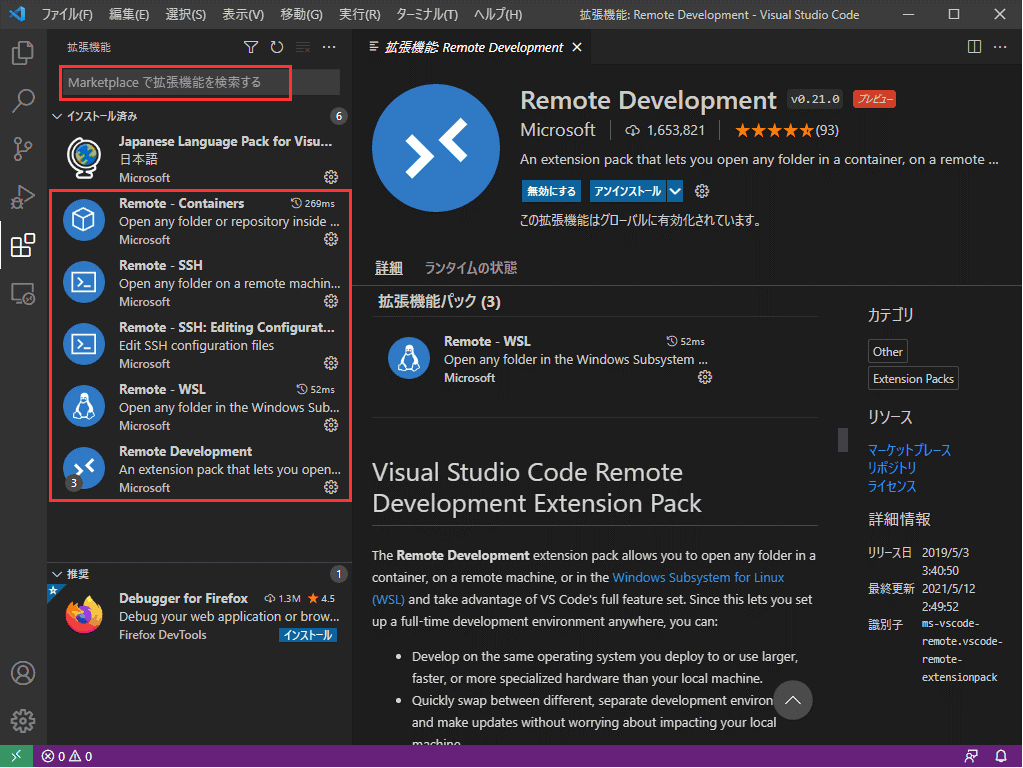Switch to the 詳細 tab
Screen dimensions: 1023x768
389,268
